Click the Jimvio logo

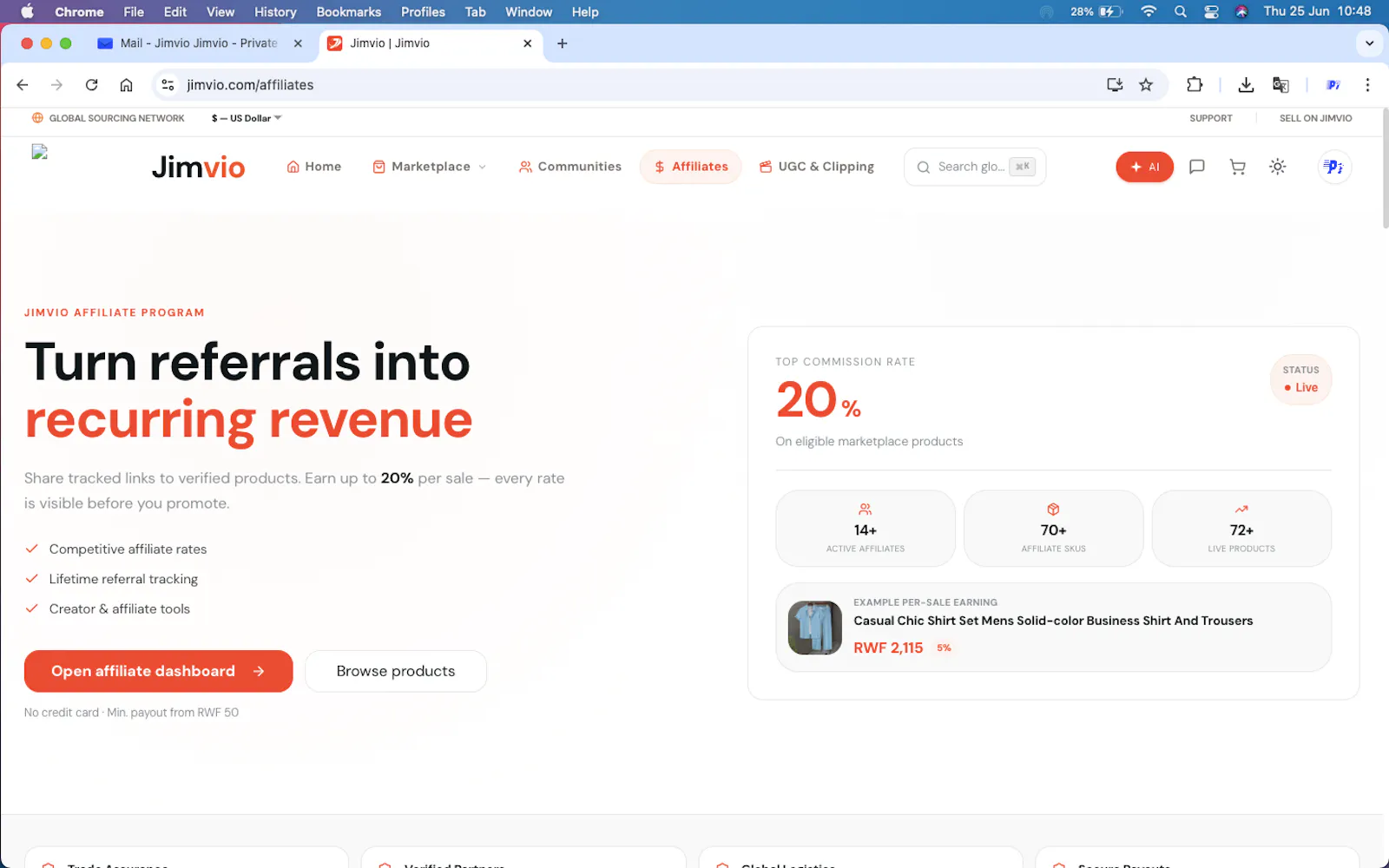click(198, 167)
